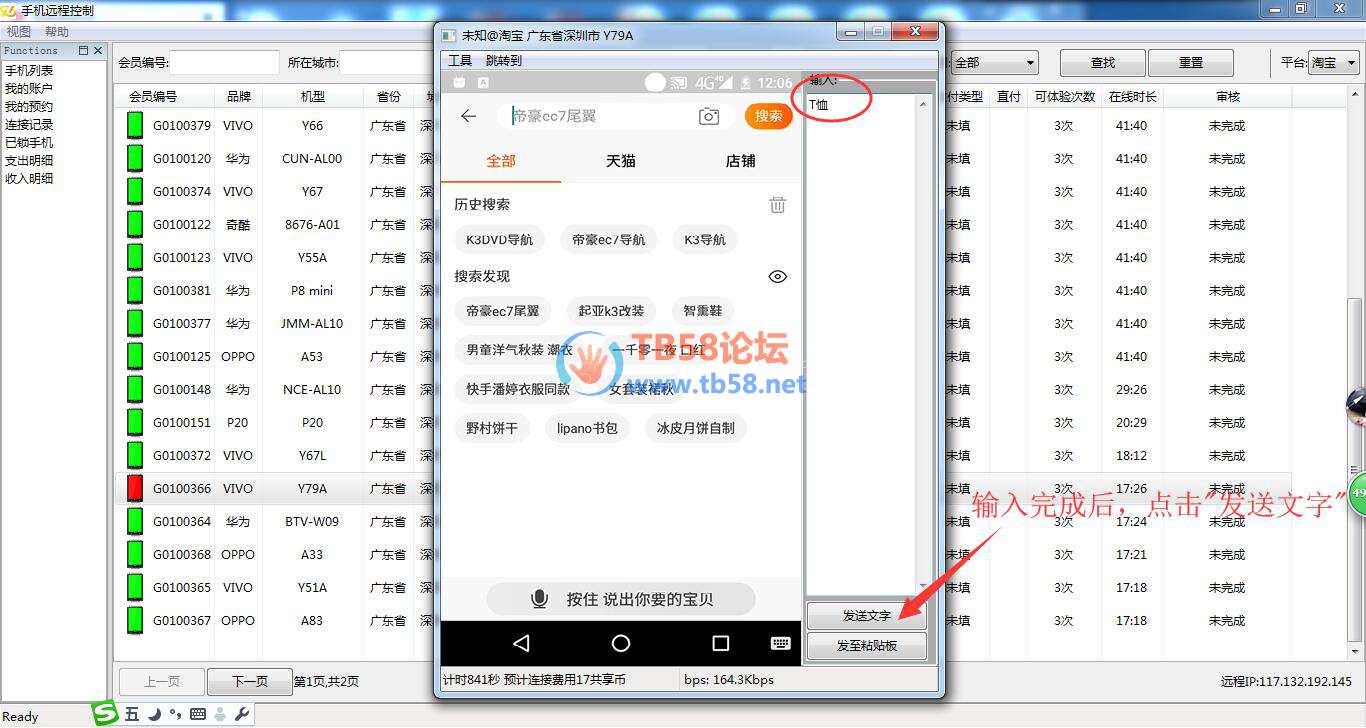This screenshot has width=1366, height=728.
Task: Go to next page with 下一页
Action: (x=250, y=682)
